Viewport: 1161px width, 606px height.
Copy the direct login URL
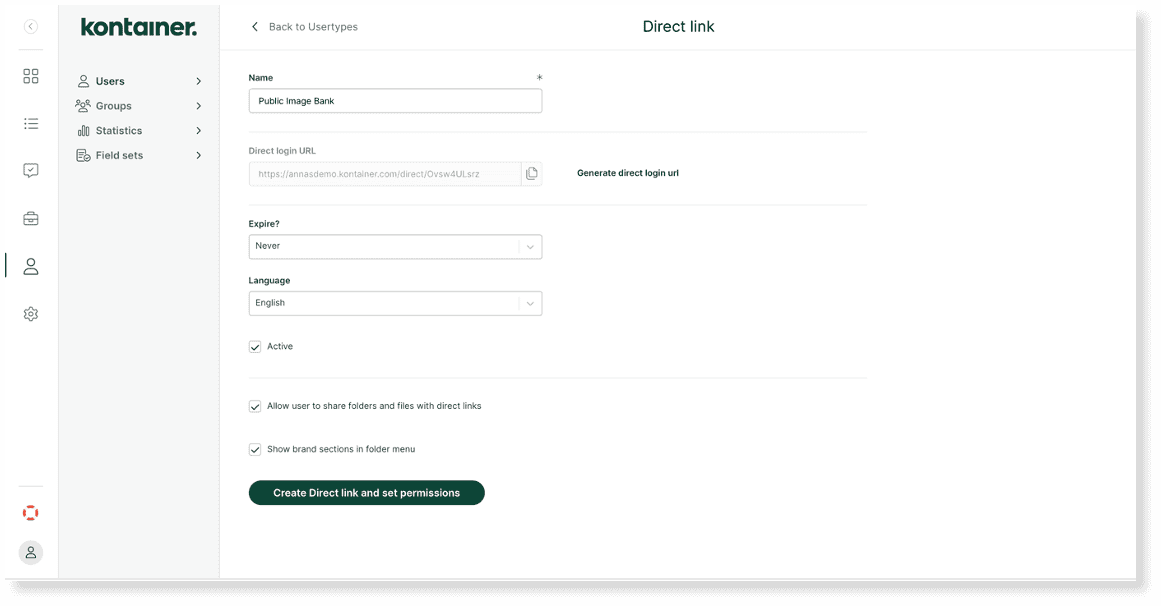click(532, 174)
